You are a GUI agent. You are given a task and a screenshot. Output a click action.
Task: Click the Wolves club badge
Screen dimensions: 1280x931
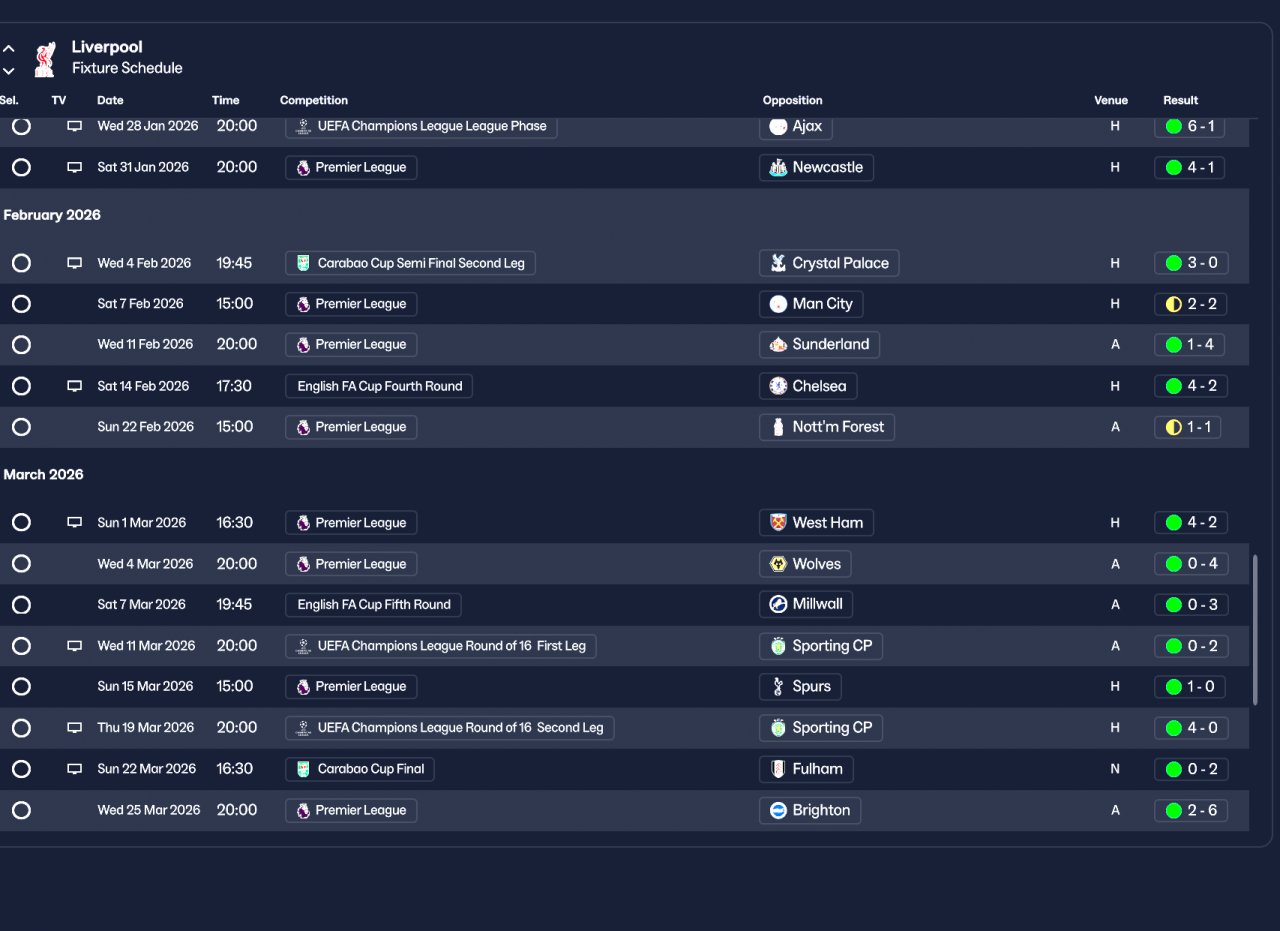coord(778,564)
